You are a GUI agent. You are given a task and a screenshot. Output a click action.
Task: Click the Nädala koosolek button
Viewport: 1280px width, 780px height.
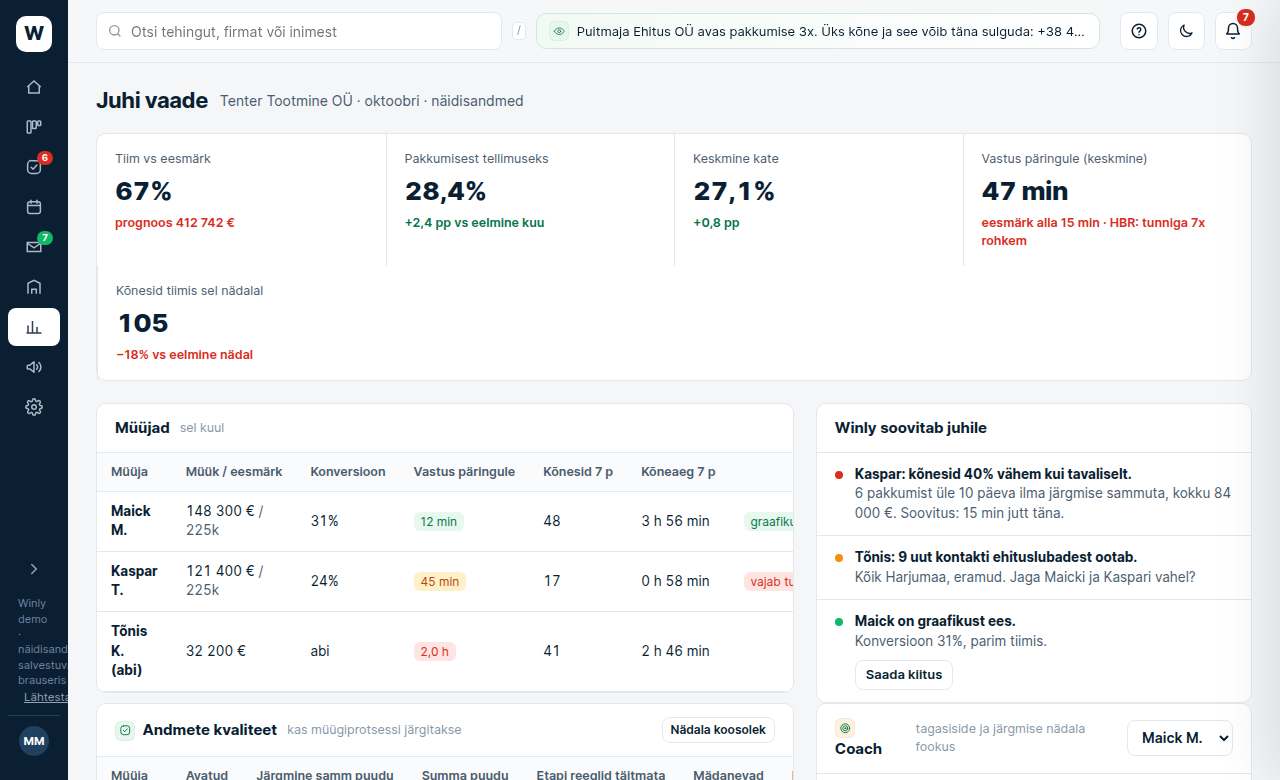pos(718,730)
